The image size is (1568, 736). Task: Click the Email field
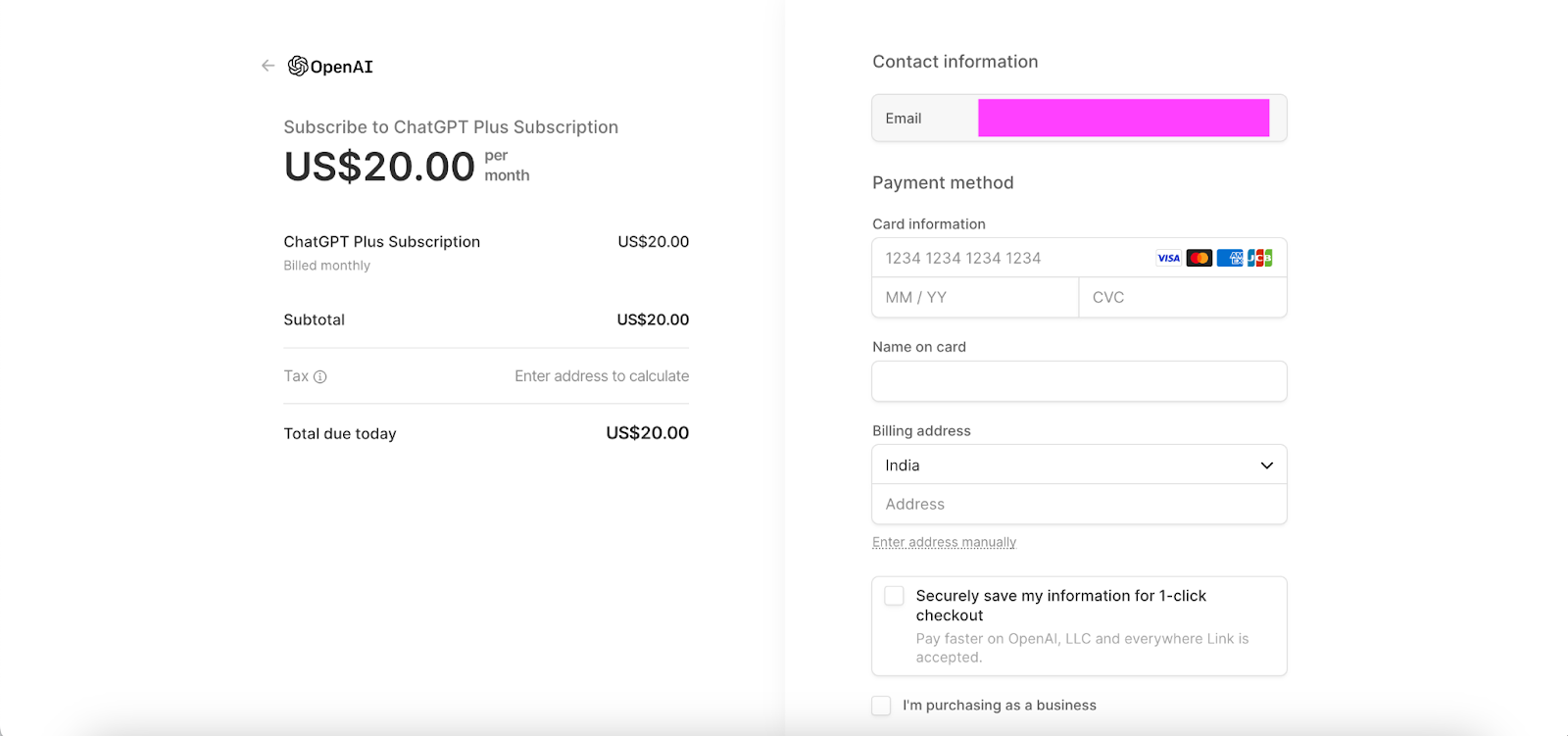tap(1079, 118)
